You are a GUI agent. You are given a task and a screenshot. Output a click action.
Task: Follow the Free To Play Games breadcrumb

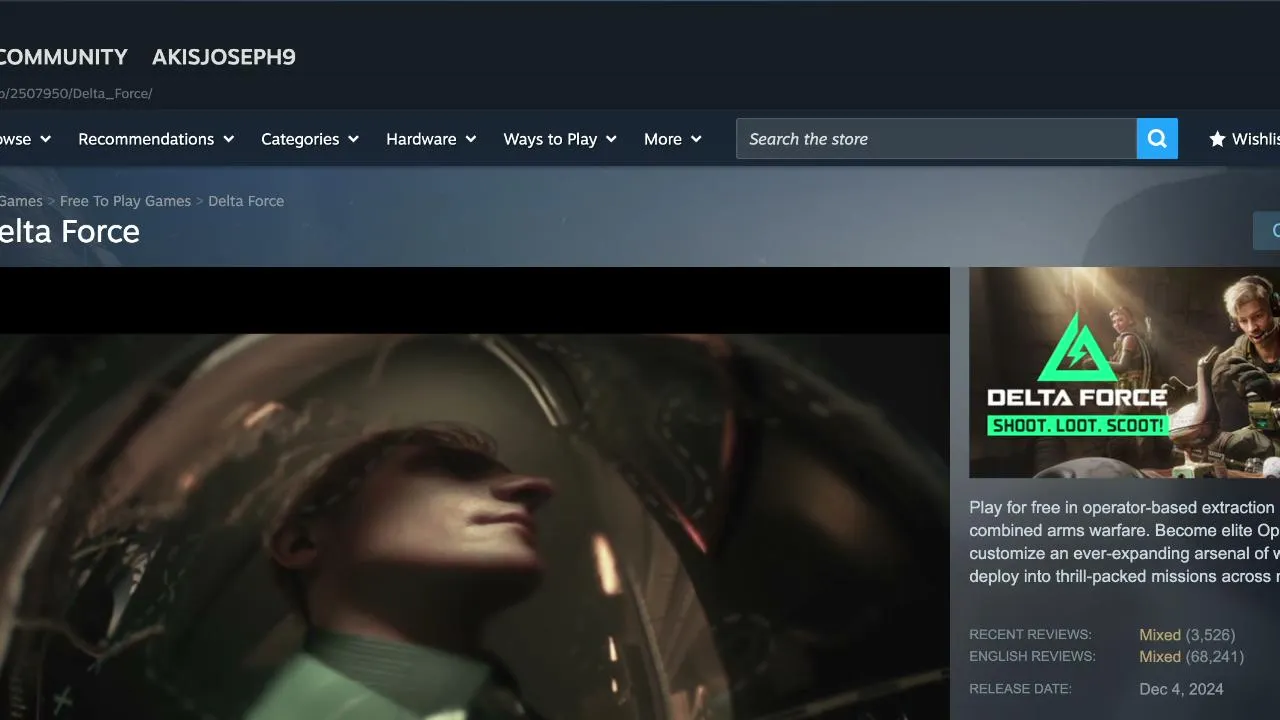tap(125, 201)
